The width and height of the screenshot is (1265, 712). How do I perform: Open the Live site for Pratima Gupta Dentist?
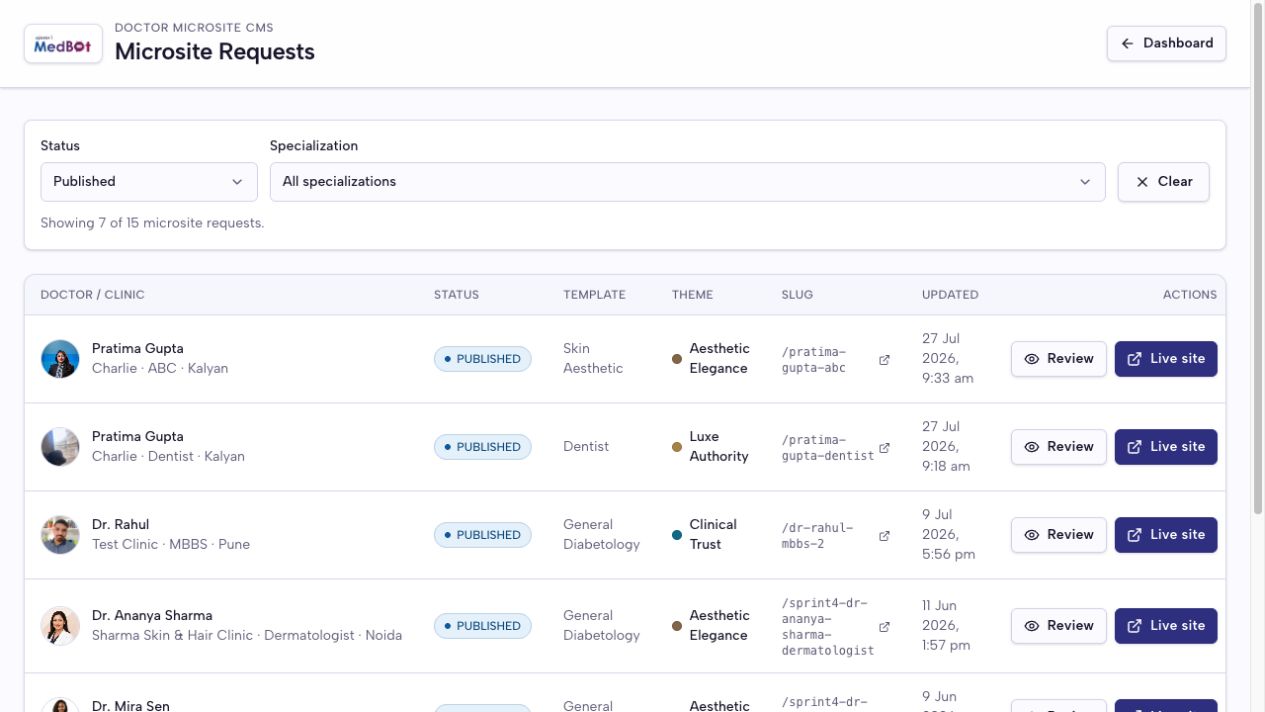tap(1166, 447)
